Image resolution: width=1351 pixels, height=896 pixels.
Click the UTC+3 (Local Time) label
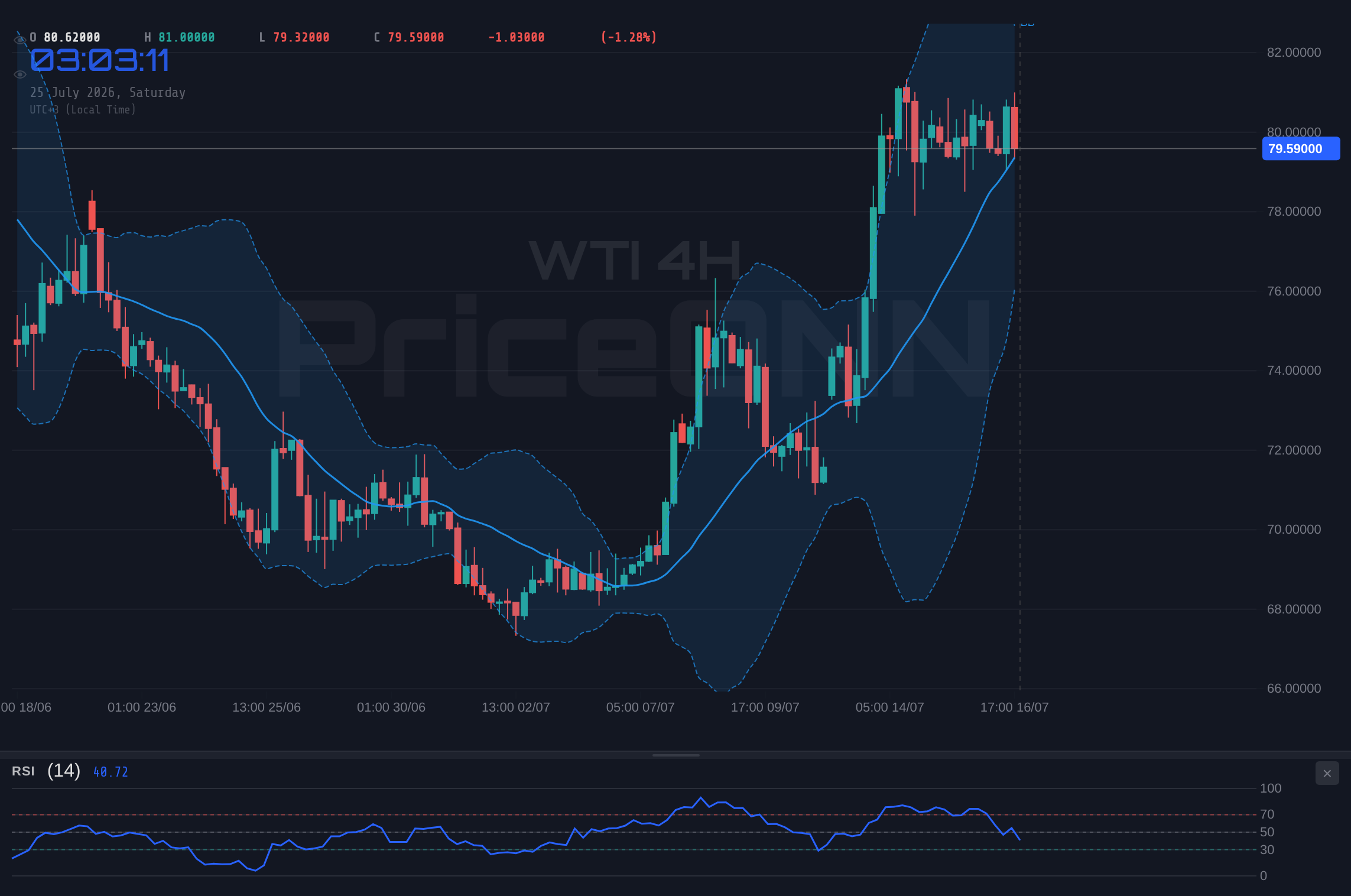click(83, 110)
